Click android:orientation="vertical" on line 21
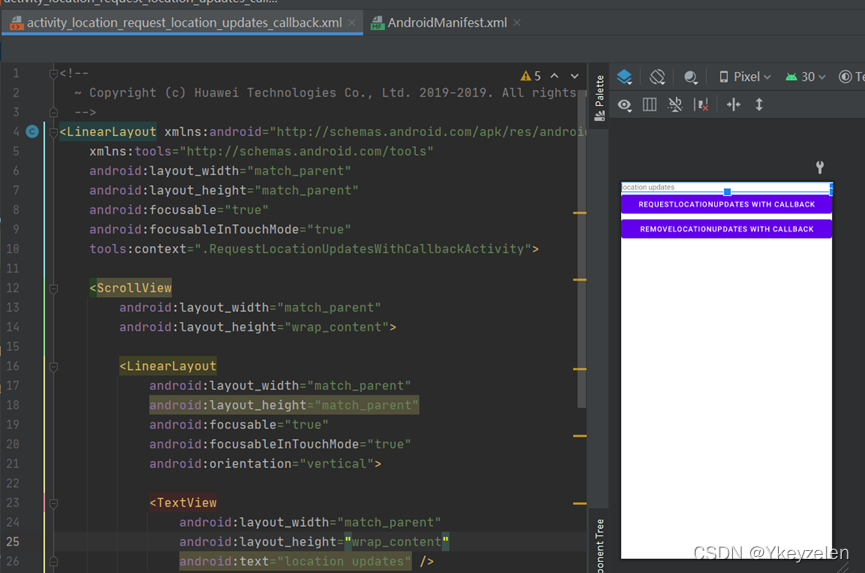Viewport: 865px width, 573px height. point(261,464)
